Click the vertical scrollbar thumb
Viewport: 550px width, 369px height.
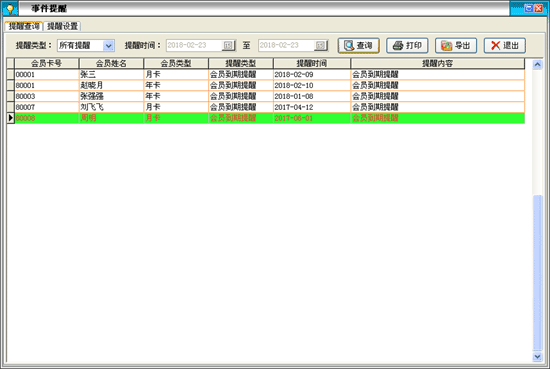pyautogui.click(x=537, y=273)
